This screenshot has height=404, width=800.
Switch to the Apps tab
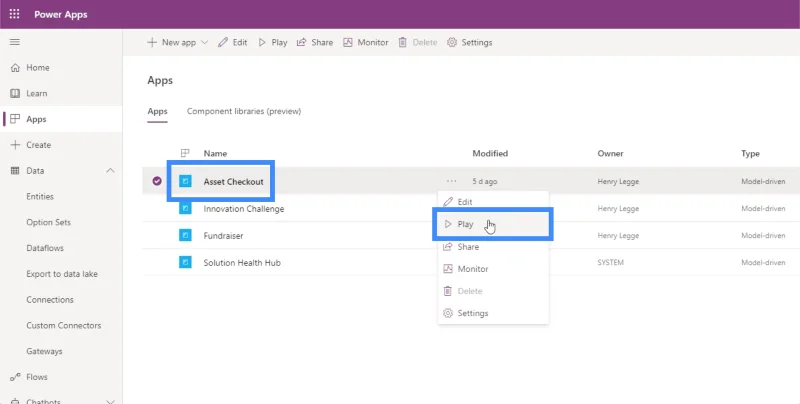click(157, 111)
